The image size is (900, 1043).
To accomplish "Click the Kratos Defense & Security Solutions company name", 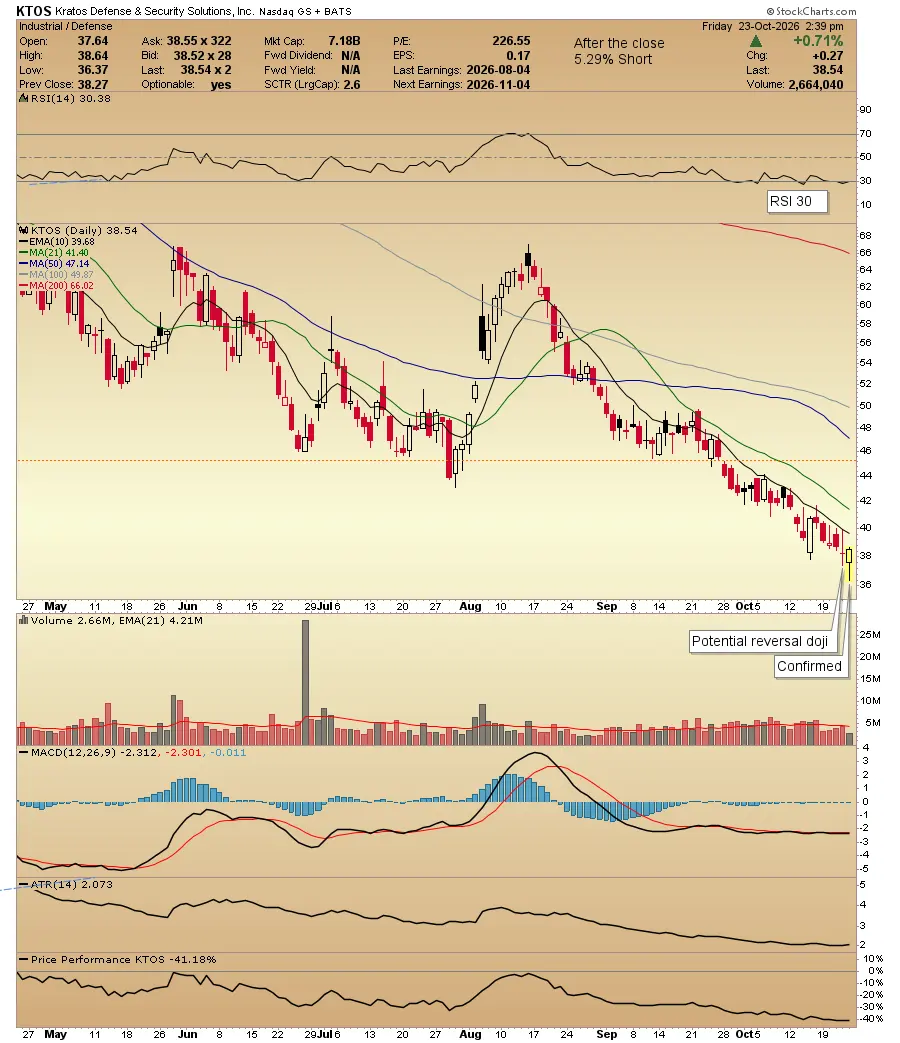I will coord(154,11).
